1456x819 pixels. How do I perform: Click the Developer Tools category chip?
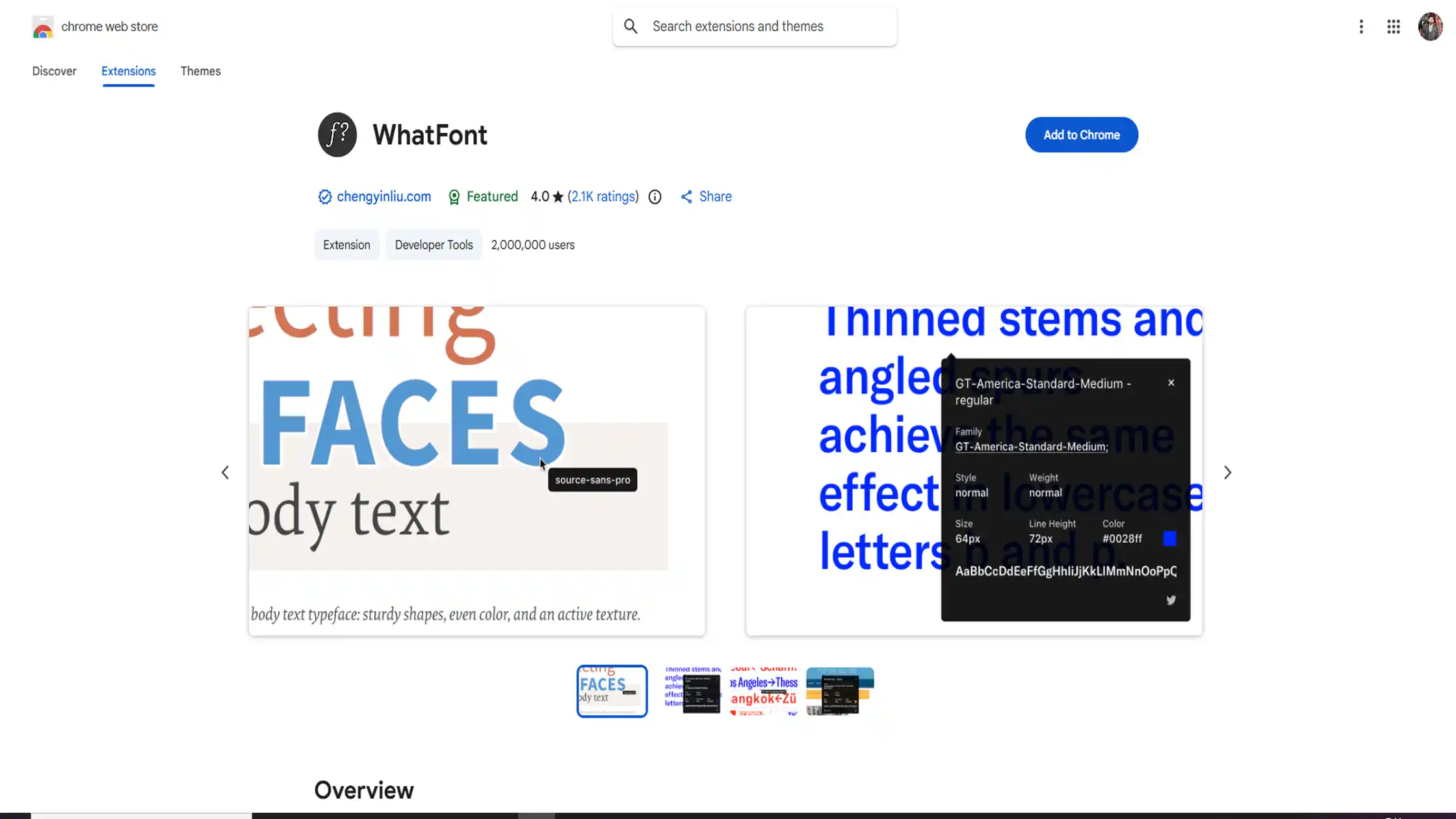pyautogui.click(x=434, y=245)
